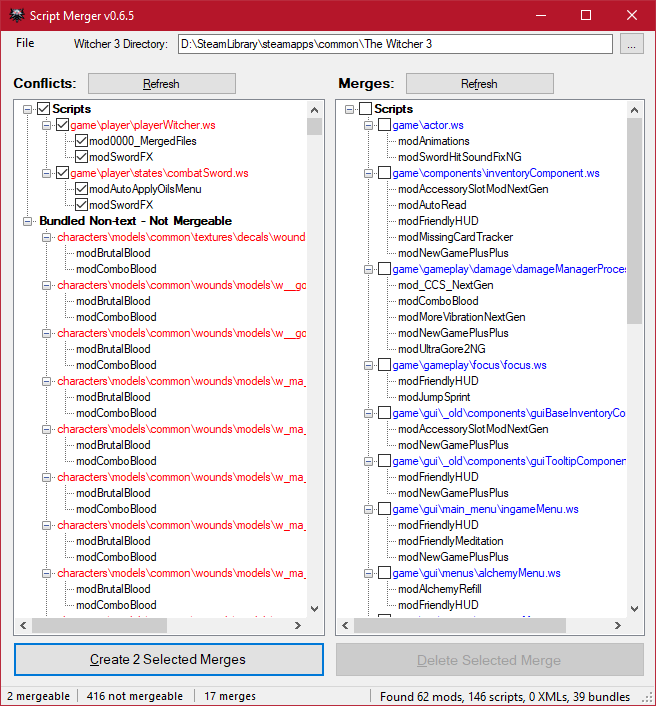Select modMoreVibrationNextGen entry

coord(461,317)
